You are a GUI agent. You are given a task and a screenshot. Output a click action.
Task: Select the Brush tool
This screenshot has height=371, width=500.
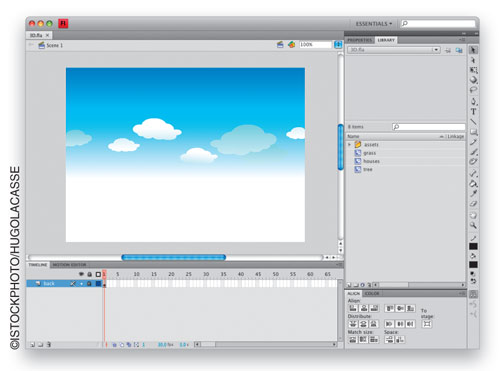pos(473,152)
